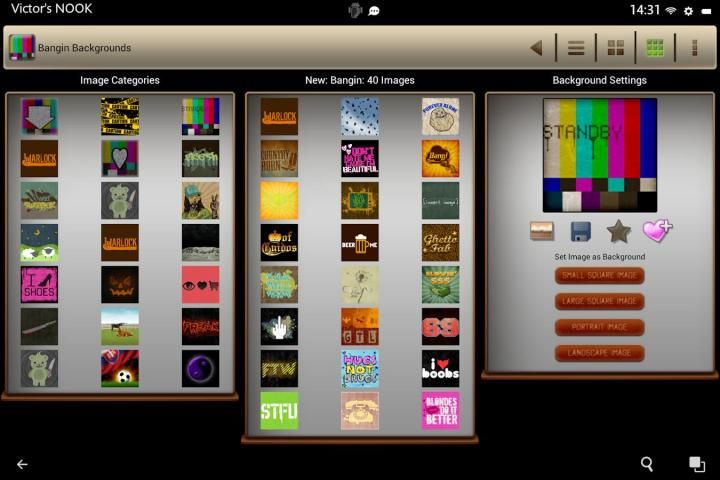The image size is (720, 480).
Task: Click the picture icon left of the floppy disk
Action: coord(543,232)
